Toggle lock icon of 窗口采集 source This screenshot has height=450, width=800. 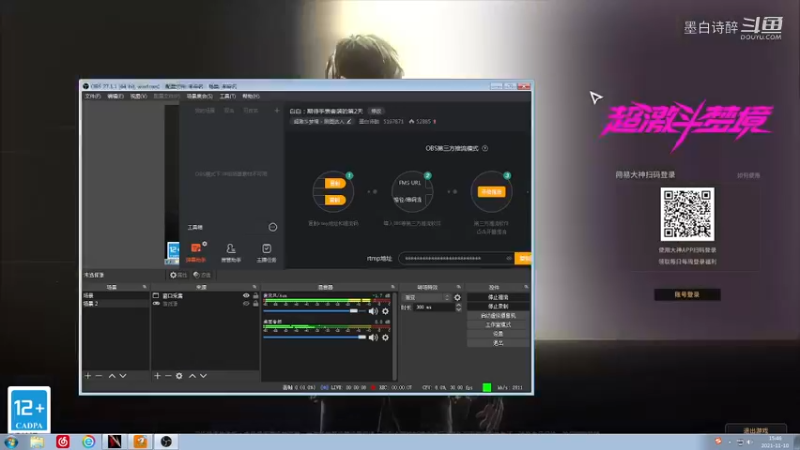click(x=256, y=295)
